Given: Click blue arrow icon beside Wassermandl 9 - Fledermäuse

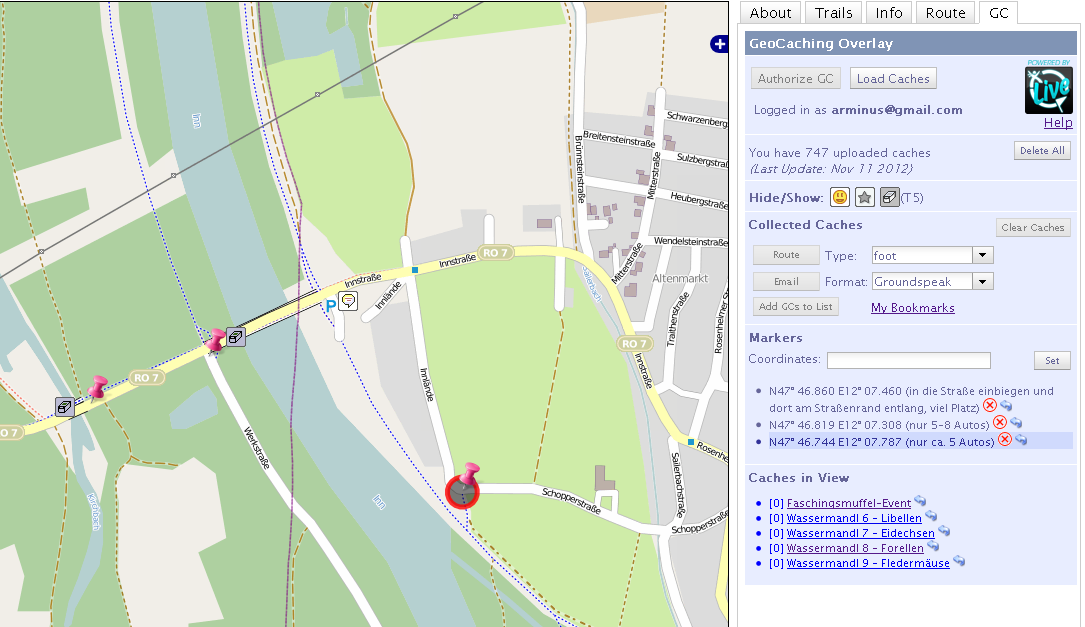Looking at the screenshot, I should pos(959,562).
